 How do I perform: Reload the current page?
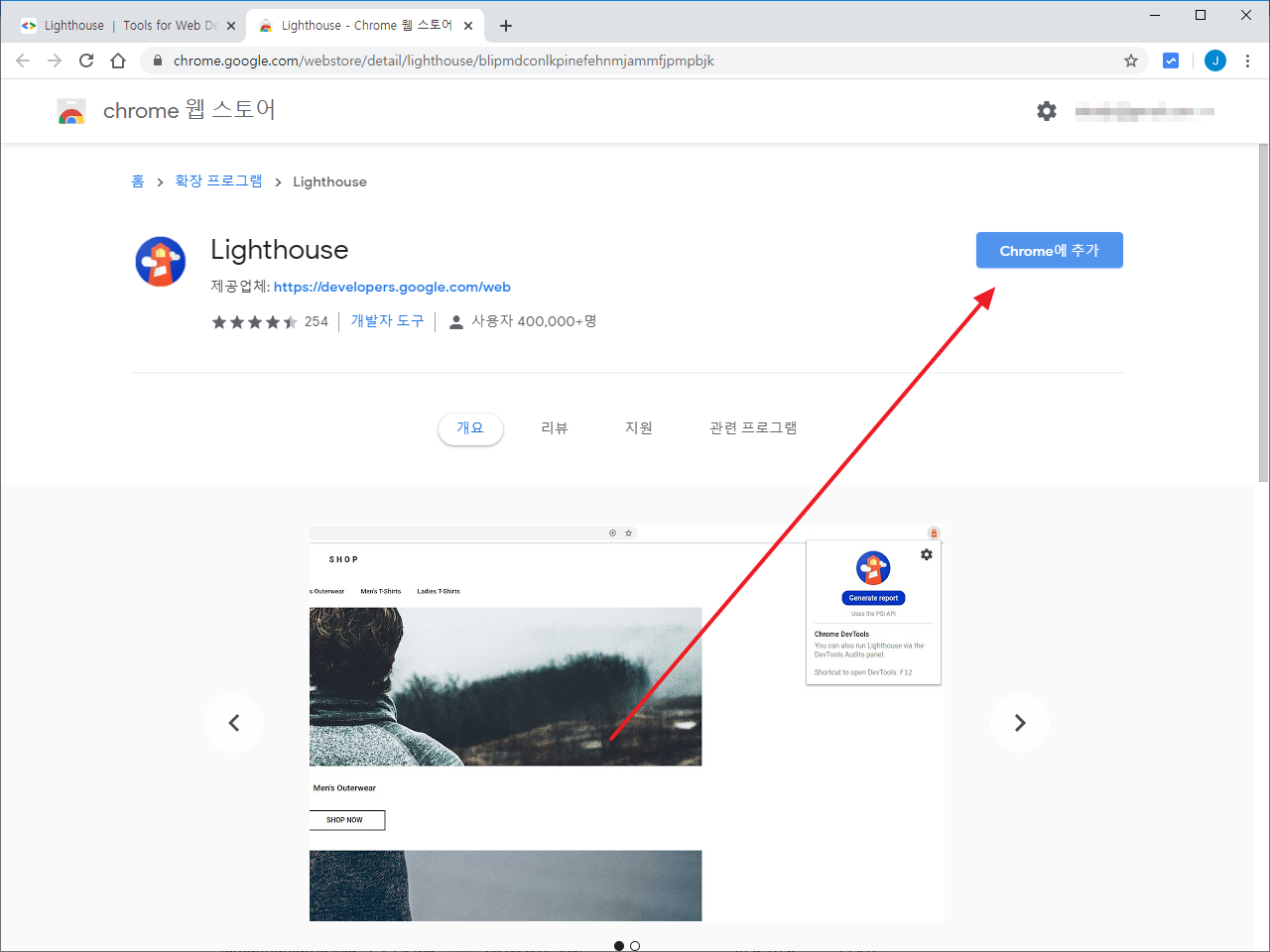tap(86, 60)
